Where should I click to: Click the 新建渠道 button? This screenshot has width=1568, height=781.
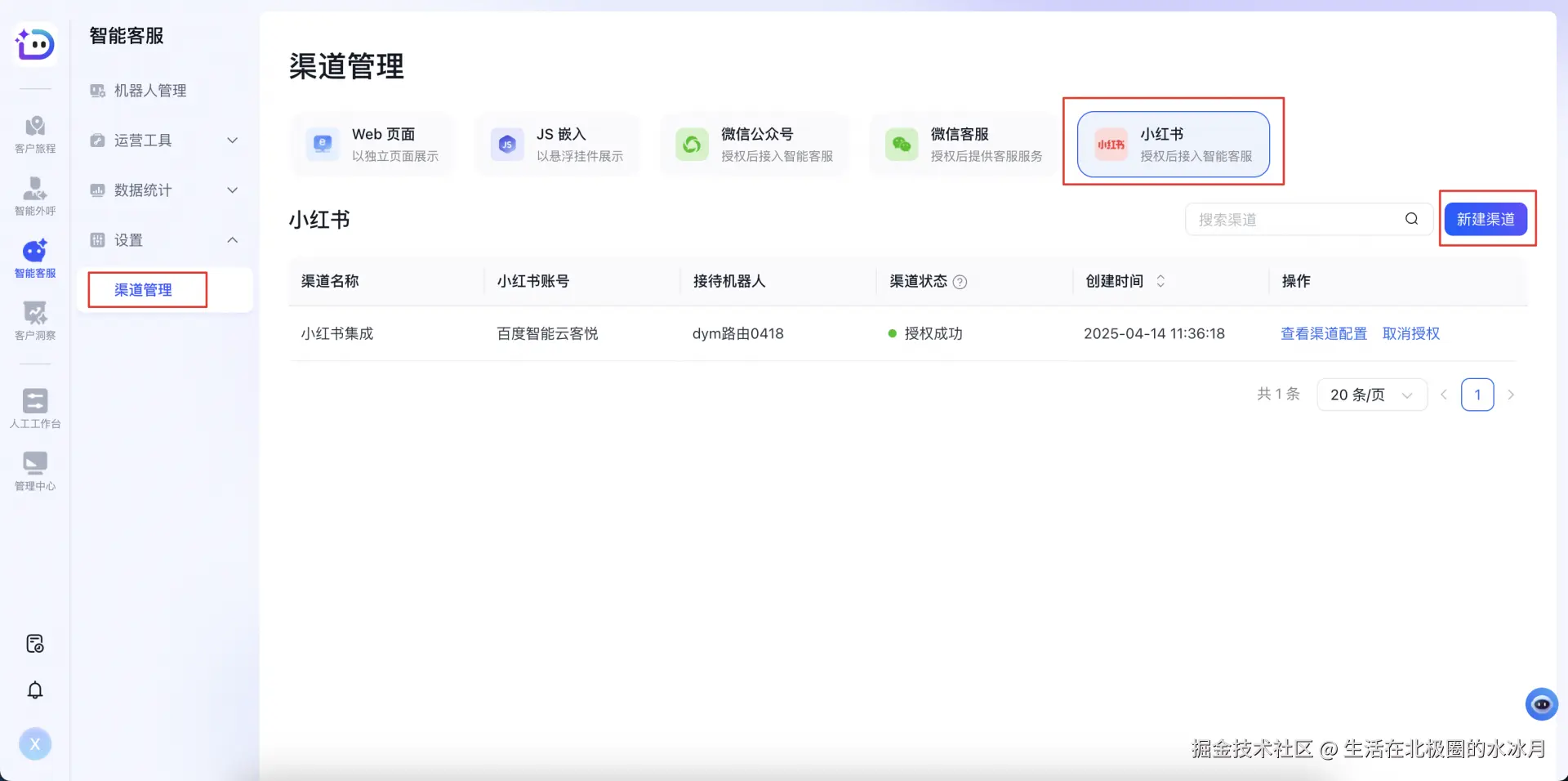click(x=1486, y=219)
